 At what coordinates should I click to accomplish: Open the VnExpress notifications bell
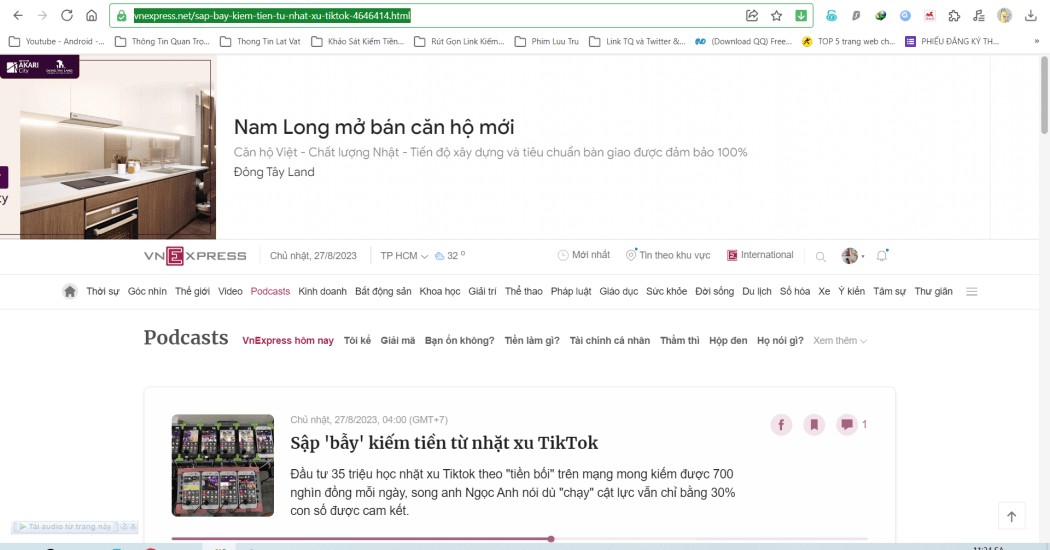(x=882, y=255)
